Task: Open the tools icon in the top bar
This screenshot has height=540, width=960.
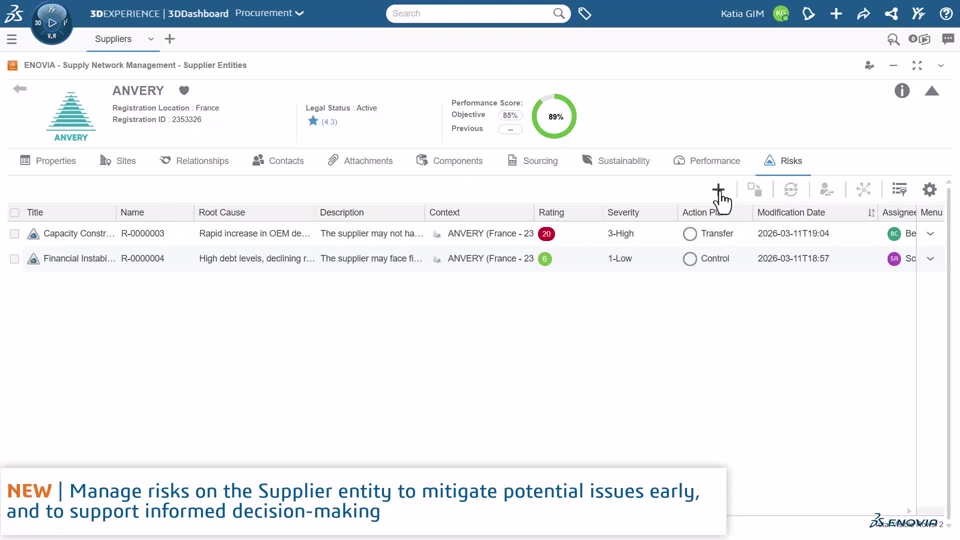Action: (x=918, y=13)
